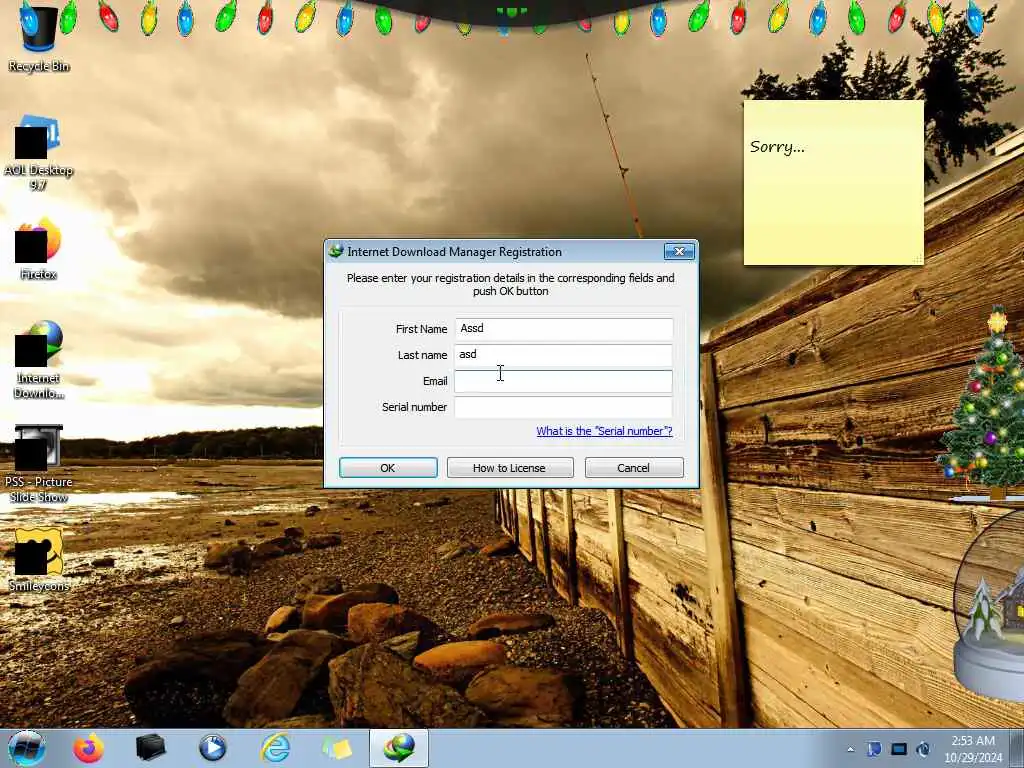The height and width of the screenshot is (768, 1024).
Task: Click the How to License button
Action: click(x=509, y=468)
